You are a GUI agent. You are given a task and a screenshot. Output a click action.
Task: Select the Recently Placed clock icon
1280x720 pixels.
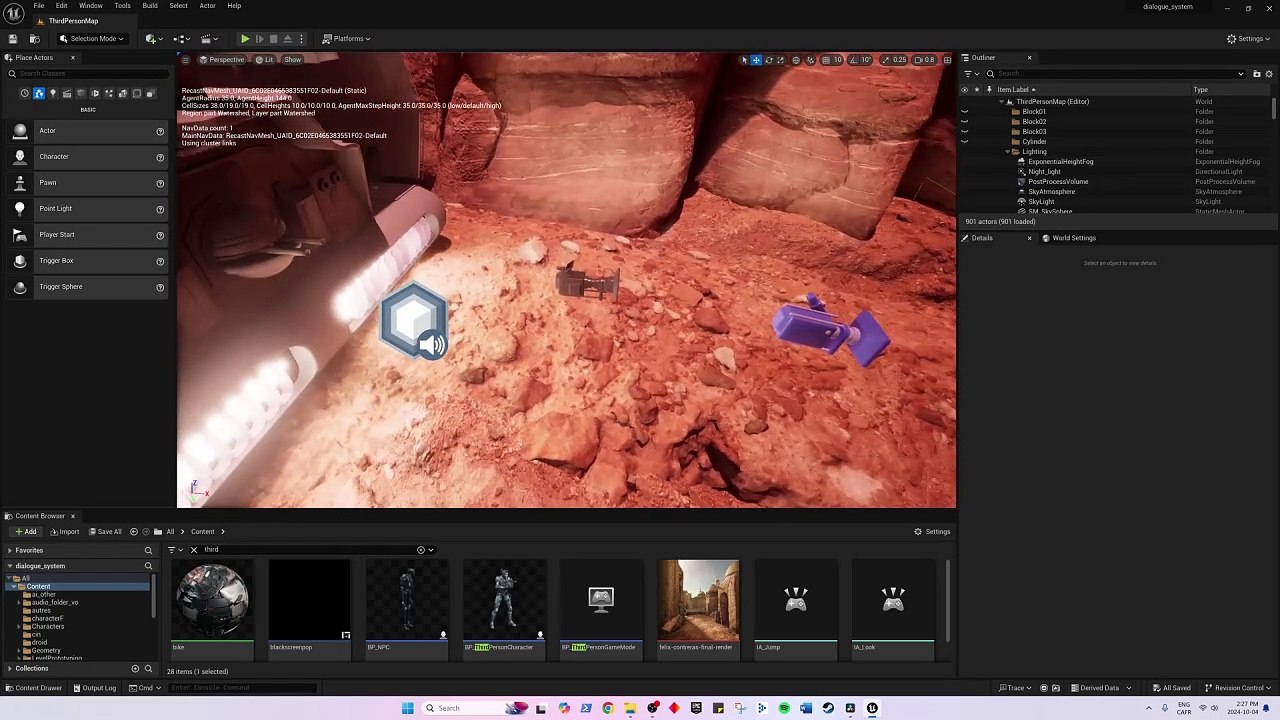[x=25, y=94]
